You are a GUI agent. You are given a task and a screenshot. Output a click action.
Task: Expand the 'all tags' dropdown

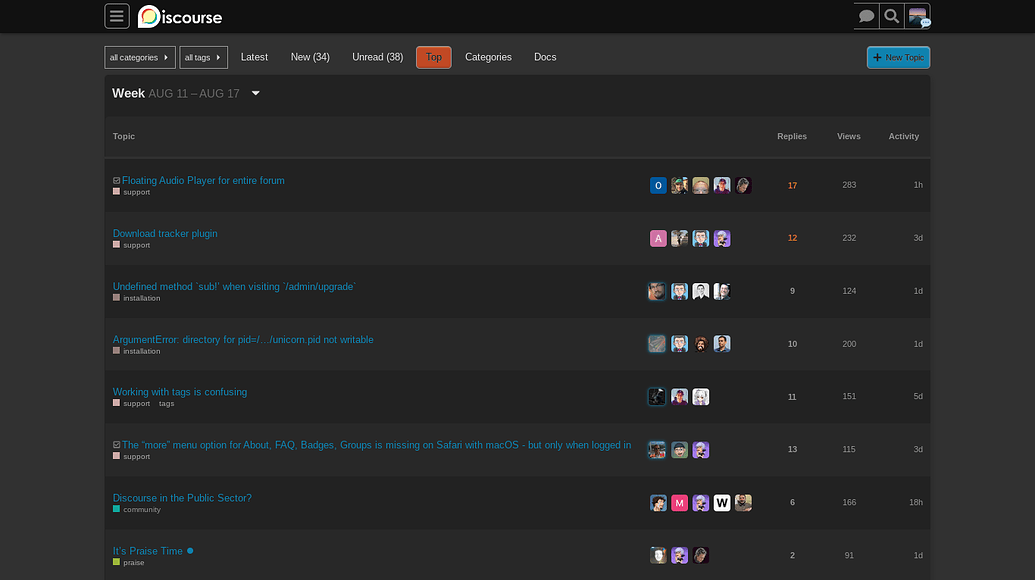click(203, 58)
